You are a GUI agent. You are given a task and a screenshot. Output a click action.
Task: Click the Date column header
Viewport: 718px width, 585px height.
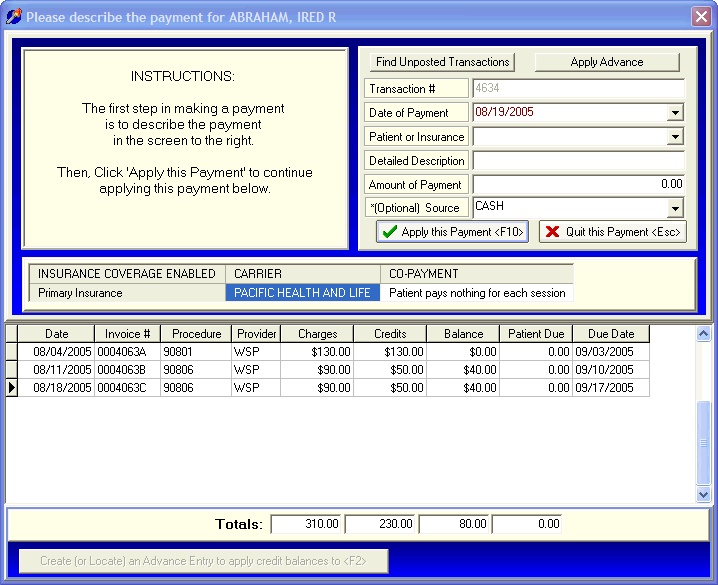pyautogui.click(x=56, y=334)
